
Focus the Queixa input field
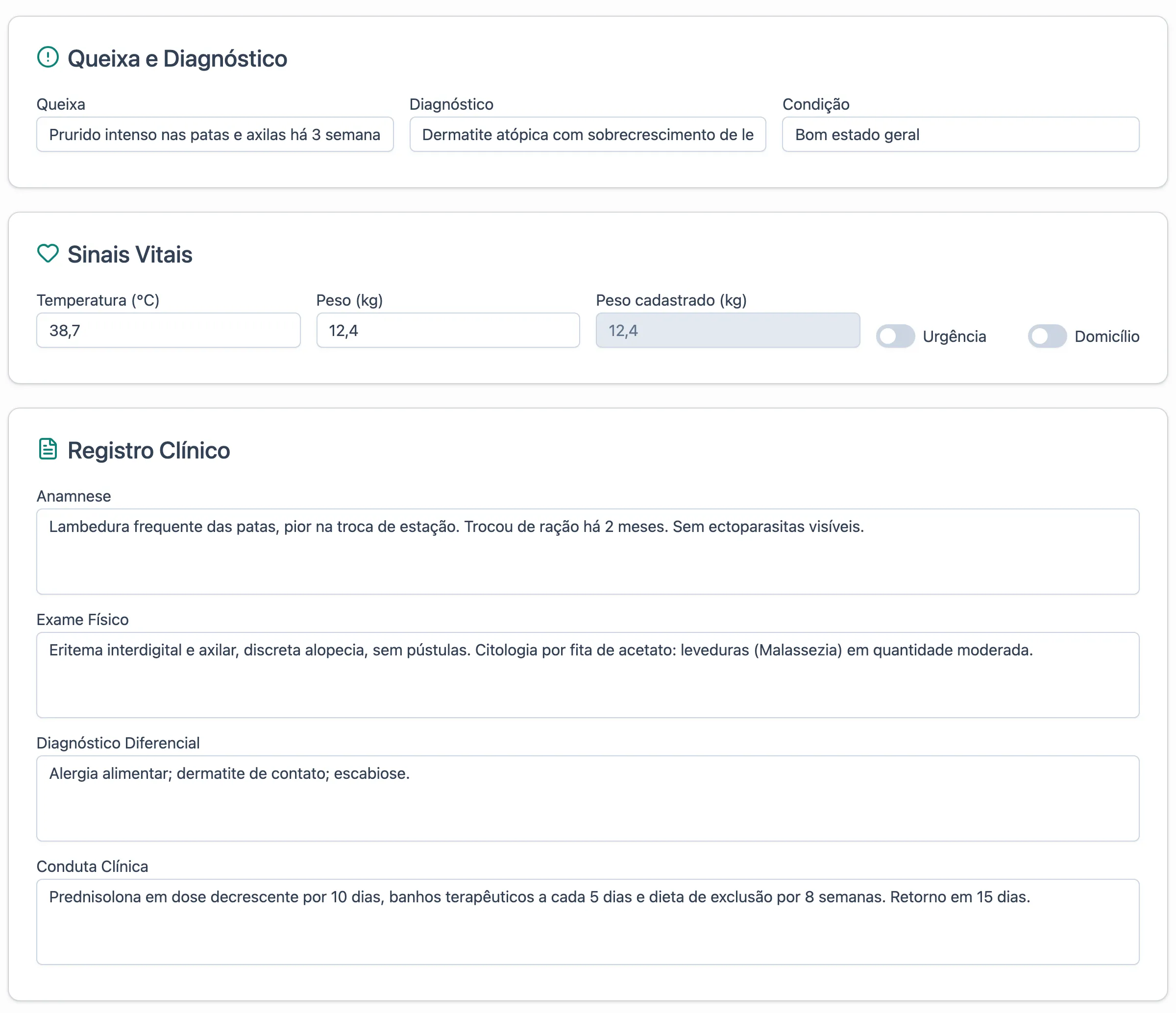pyautogui.click(x=215, y=135)
